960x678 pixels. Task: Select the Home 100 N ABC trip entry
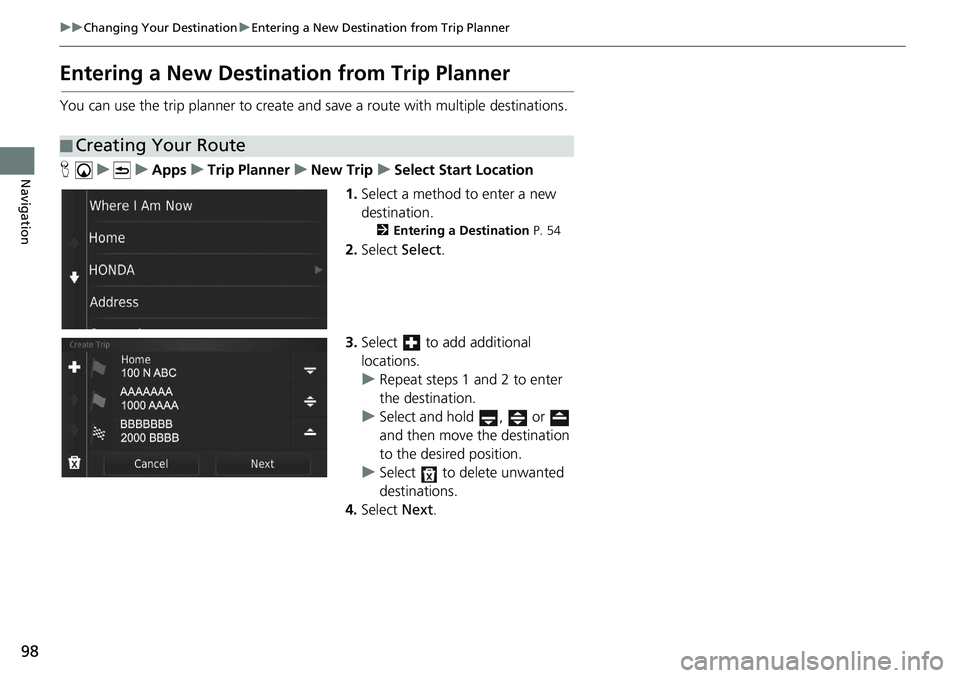[x=201, y=367]
